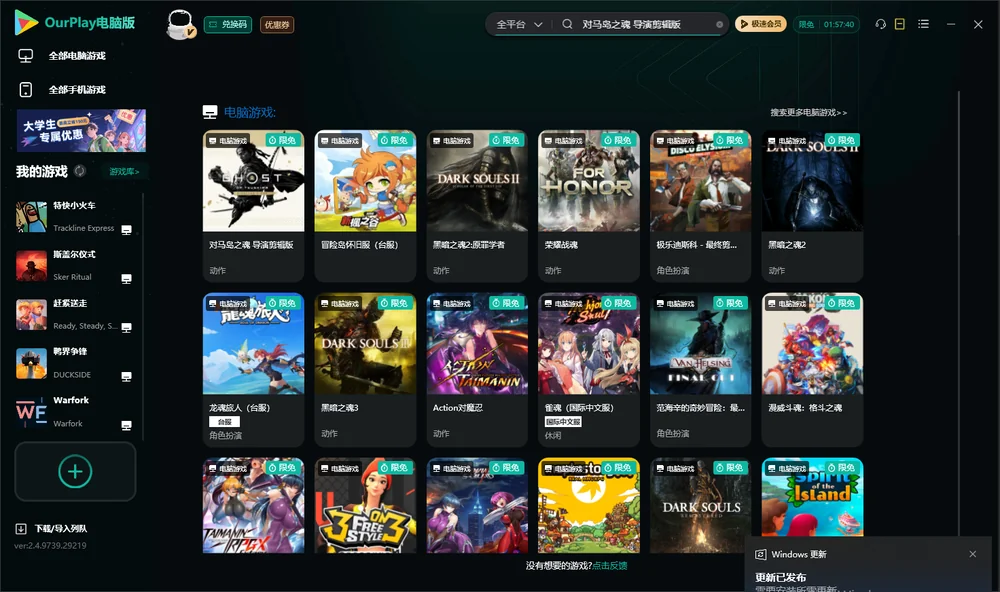Screen dimensions: 1000x592
Task: Click 限免 badge on 对马岛之魂 card
Action: point(282,140)
